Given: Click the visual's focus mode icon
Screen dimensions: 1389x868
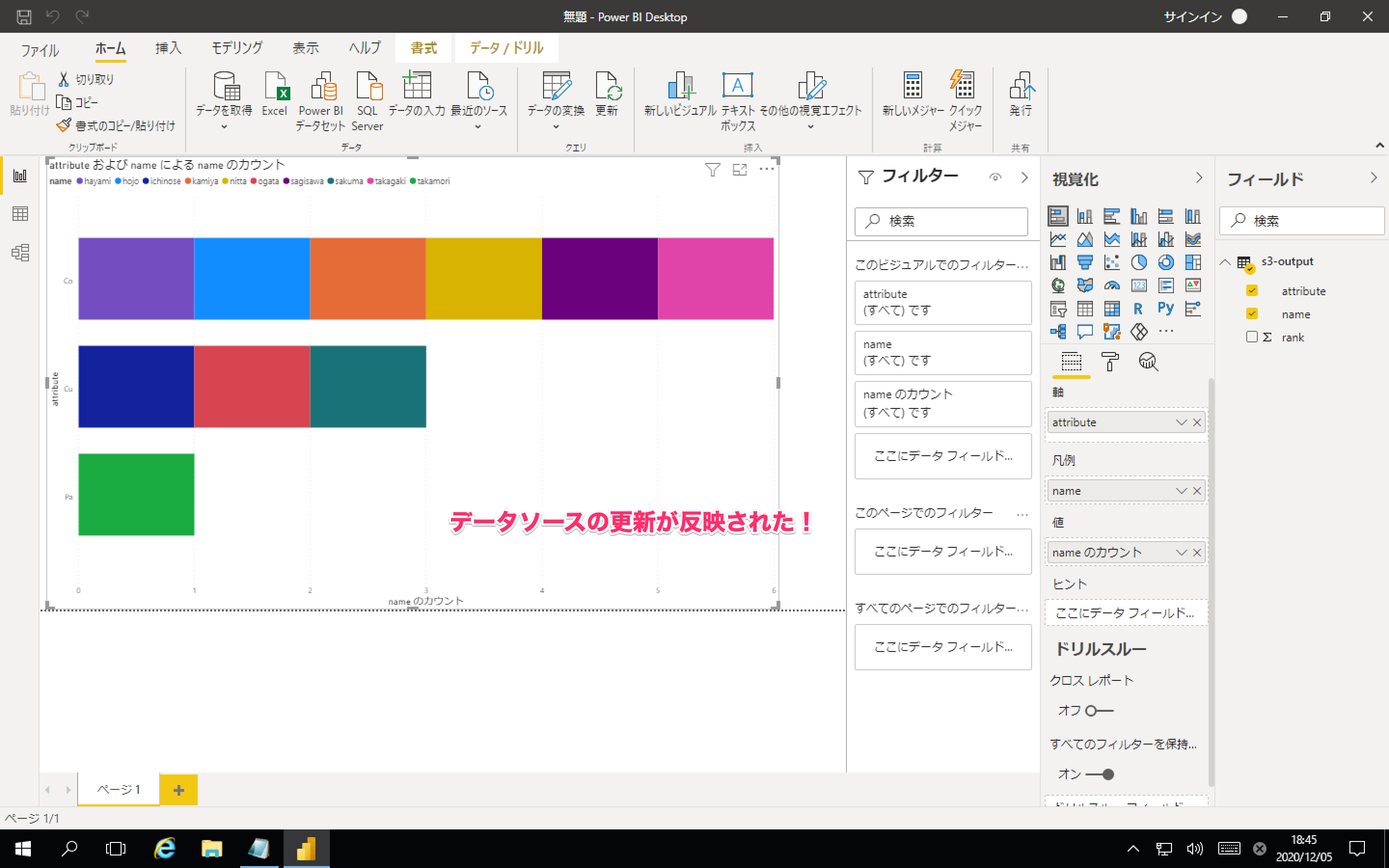Looking at the screenshot, I should [740, 169].
